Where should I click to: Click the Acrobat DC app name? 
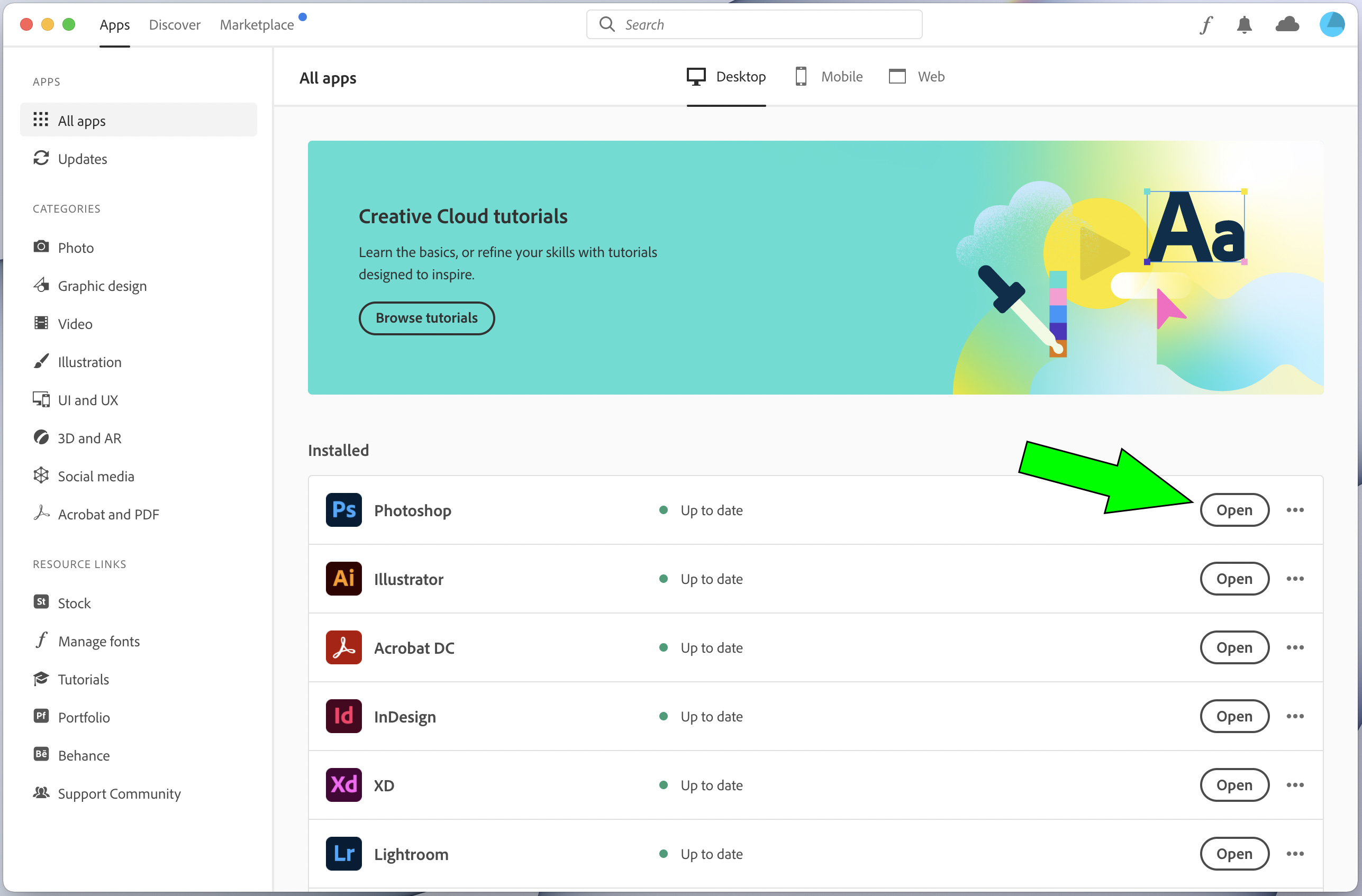pyautogui.click(x=414, y=648)
